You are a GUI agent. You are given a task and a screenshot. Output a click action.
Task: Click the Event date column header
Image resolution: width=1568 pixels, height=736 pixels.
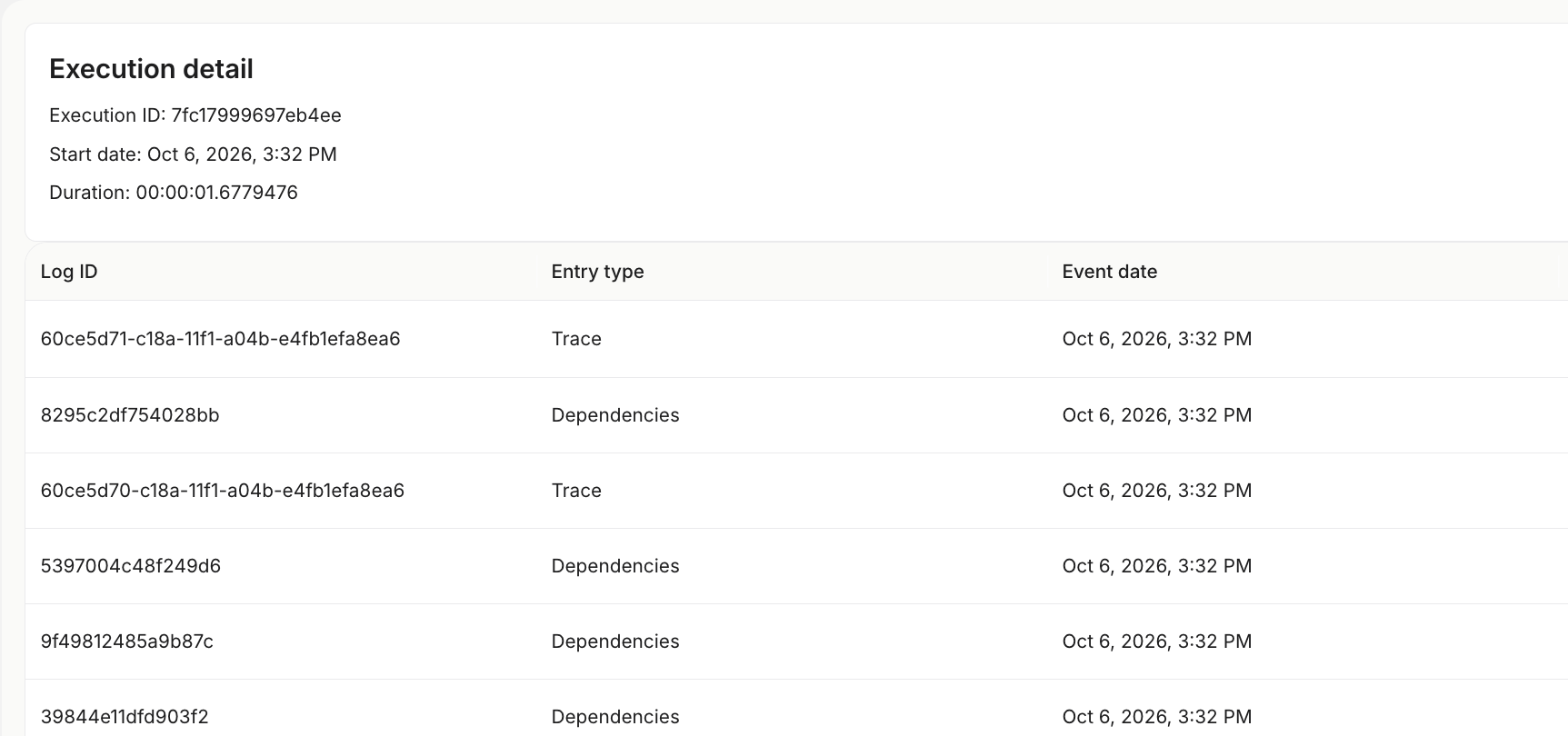[1109, 271]
